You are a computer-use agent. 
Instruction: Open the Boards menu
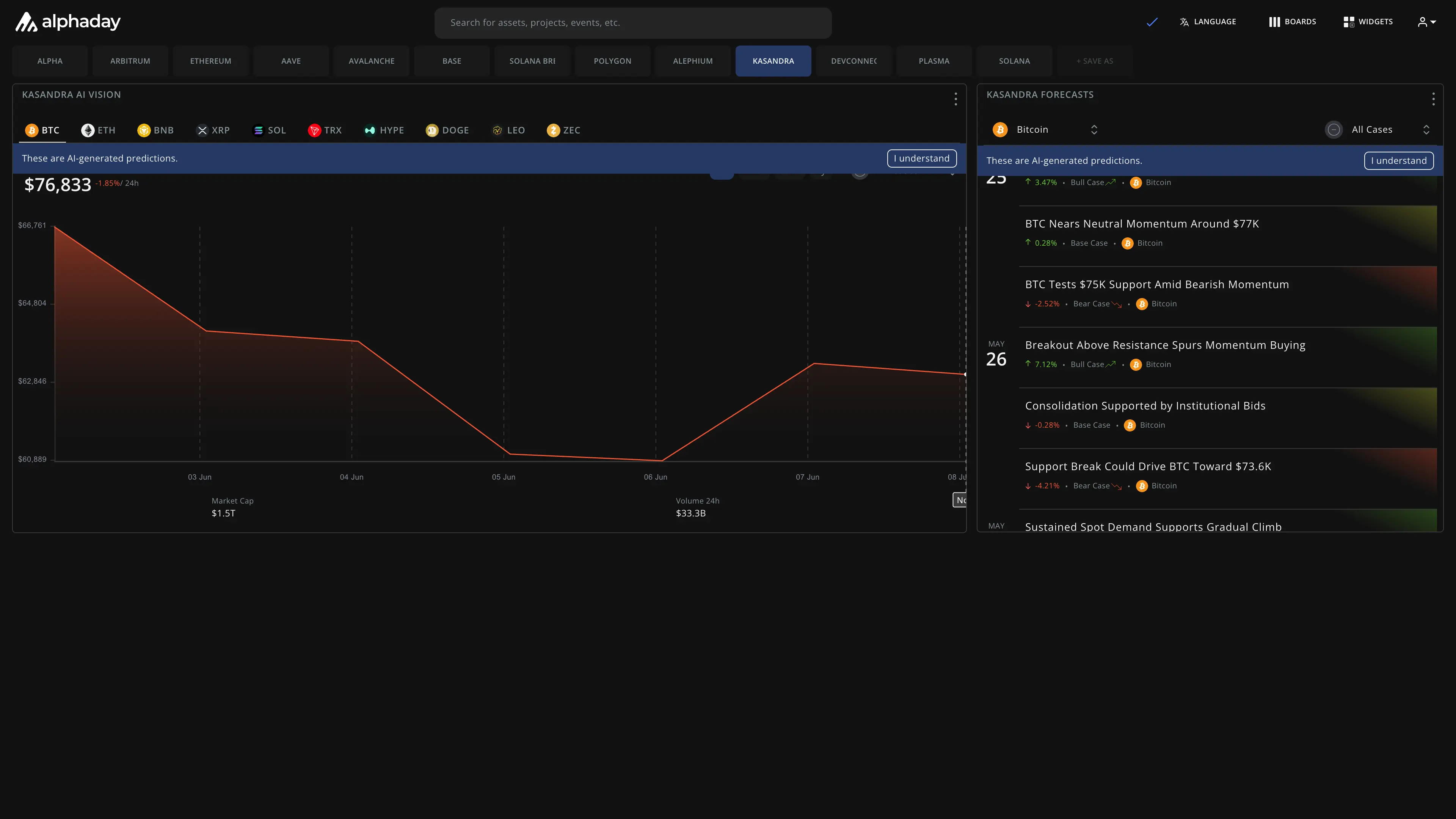pyautogui.click(x=1293, y=22)
